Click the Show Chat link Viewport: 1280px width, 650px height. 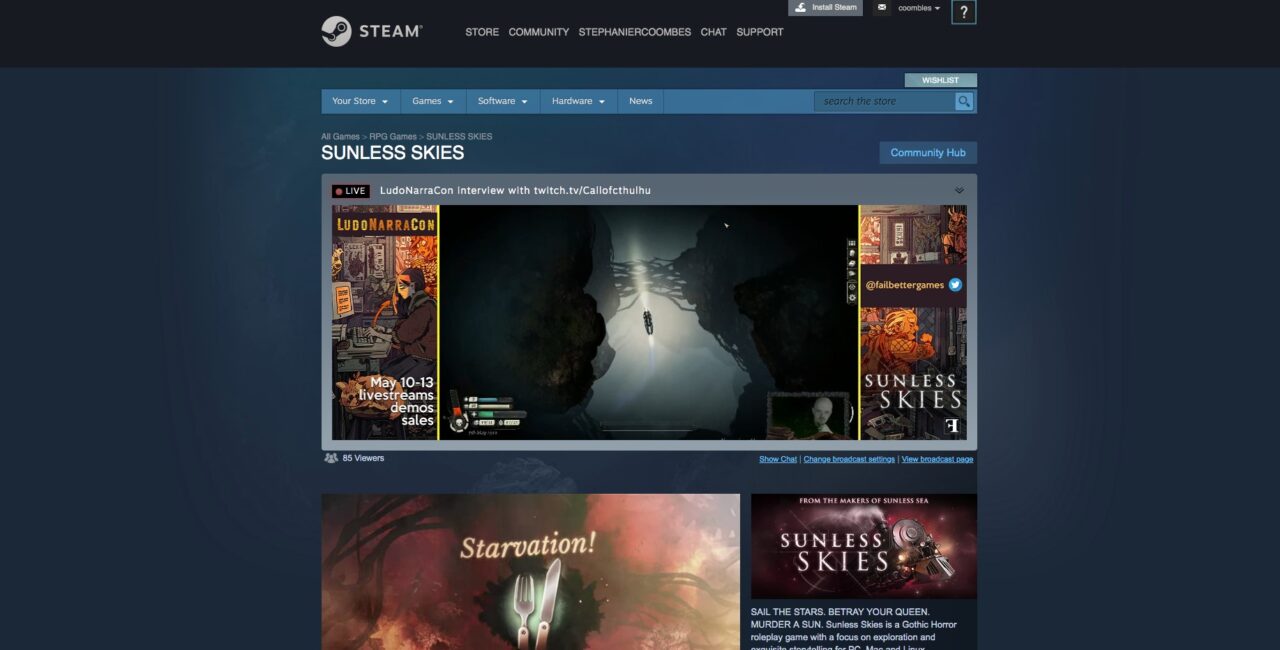point(777,459)
